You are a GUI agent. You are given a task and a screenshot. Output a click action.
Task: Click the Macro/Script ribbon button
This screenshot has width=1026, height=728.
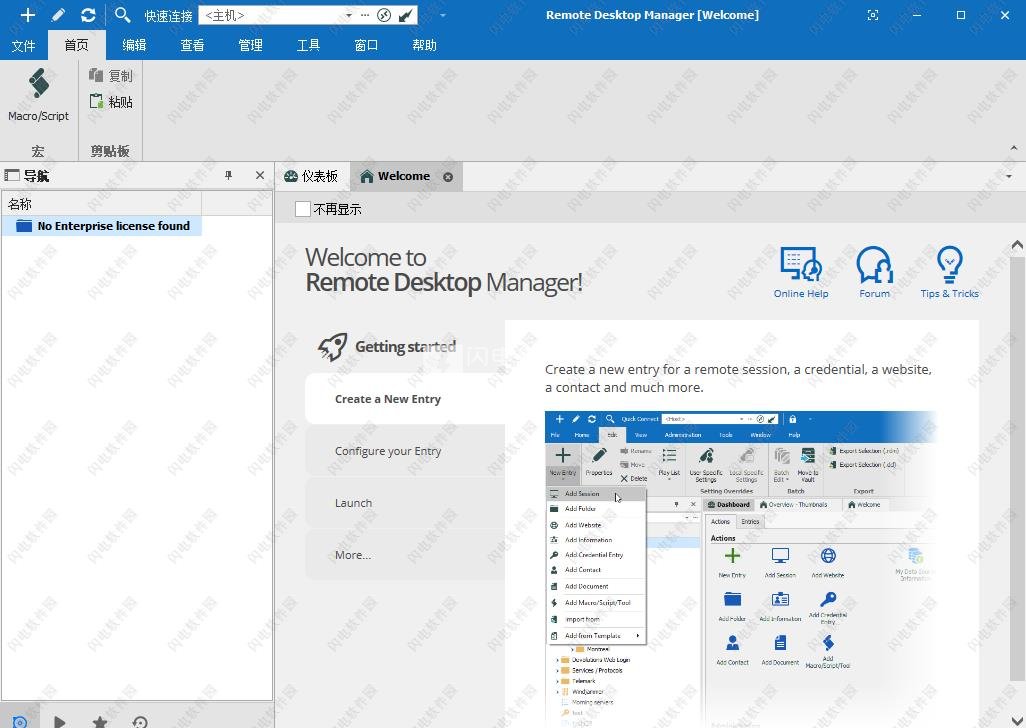point(39,95)
